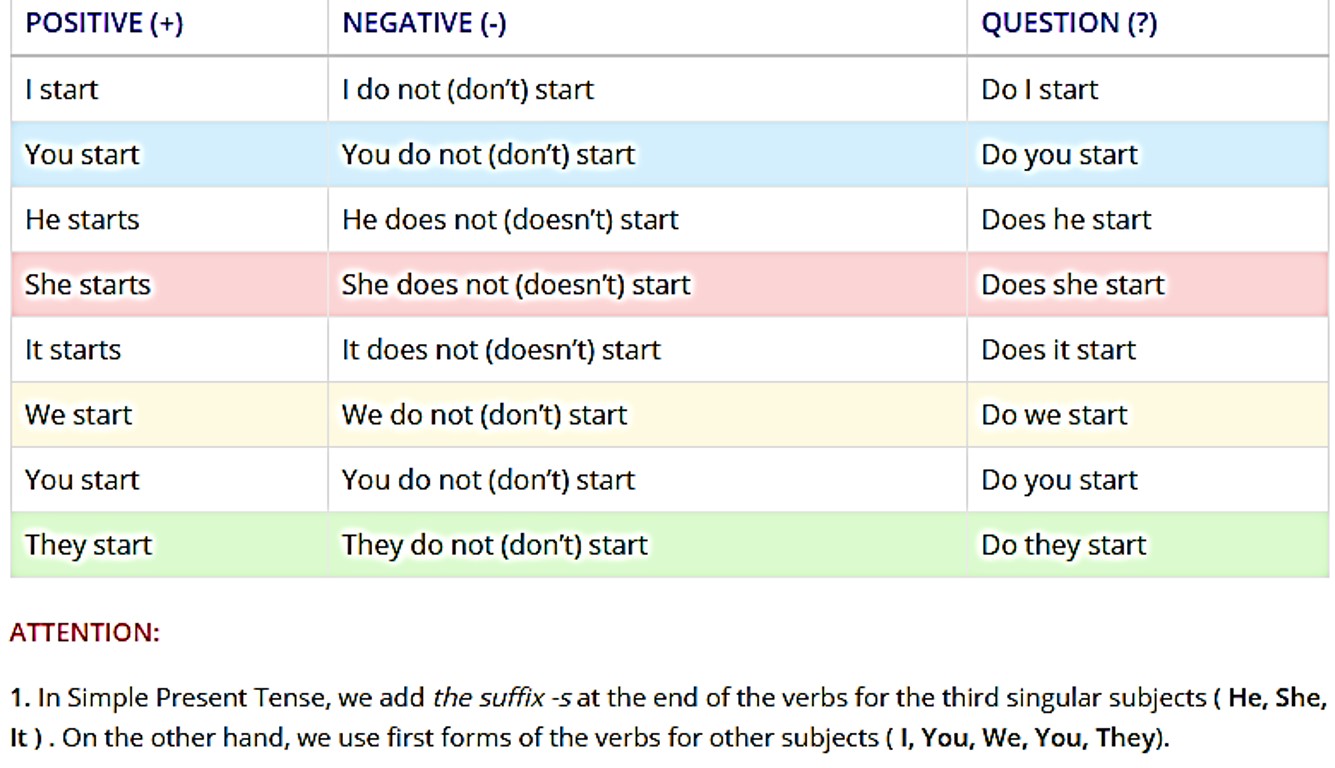The width and height of the screenshot is (1335, 768).
Task: Click the "We start" cell
Action: (x=78, y=415)
